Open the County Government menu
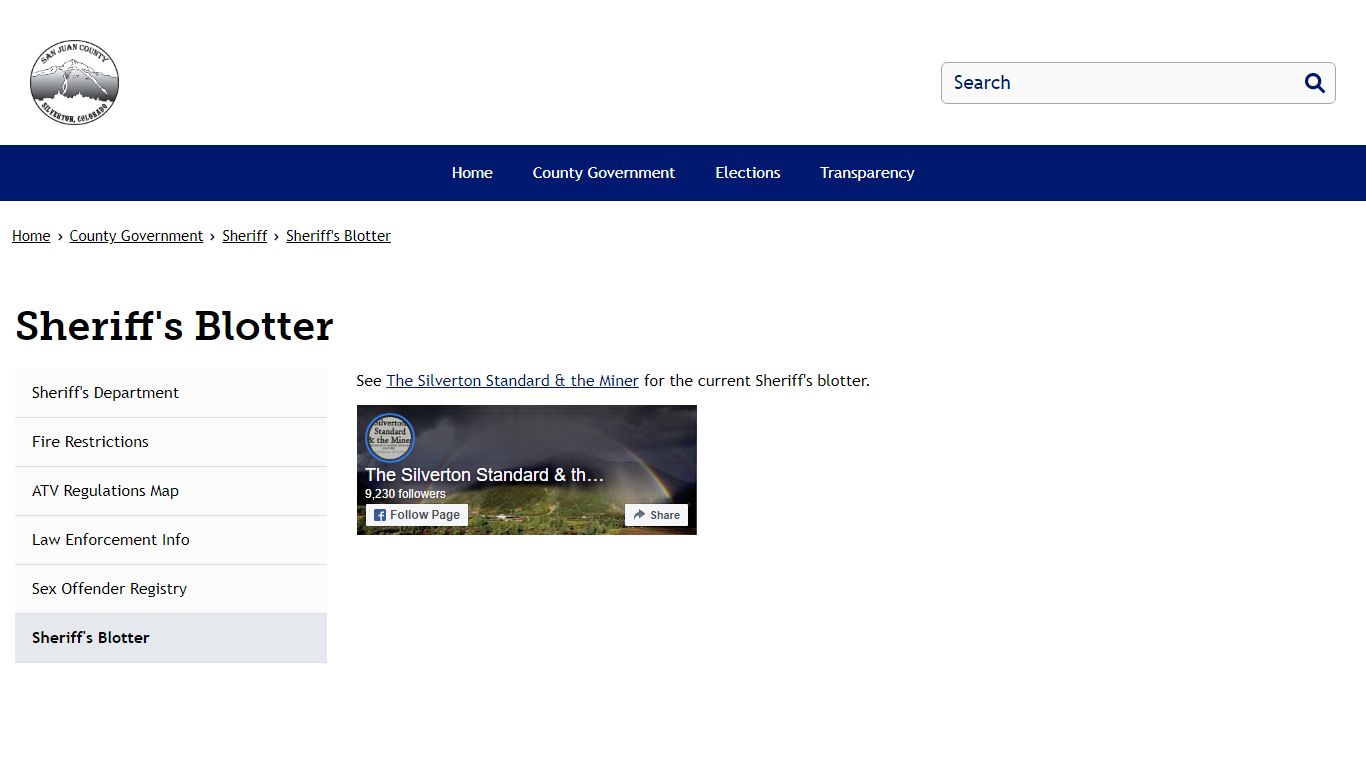1366x768 pixels. click(604, 173)
